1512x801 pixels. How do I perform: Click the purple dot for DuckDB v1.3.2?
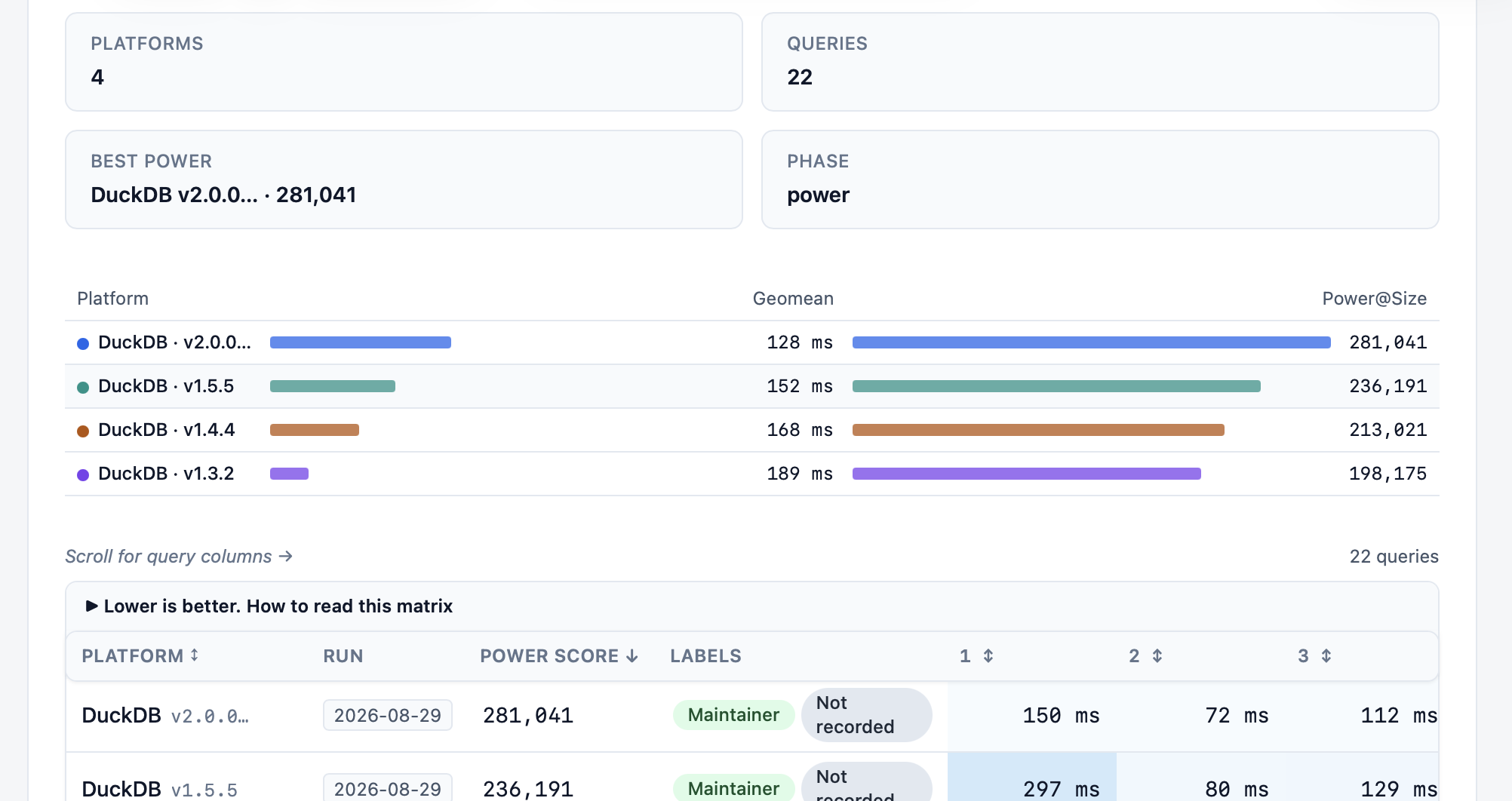83,474
